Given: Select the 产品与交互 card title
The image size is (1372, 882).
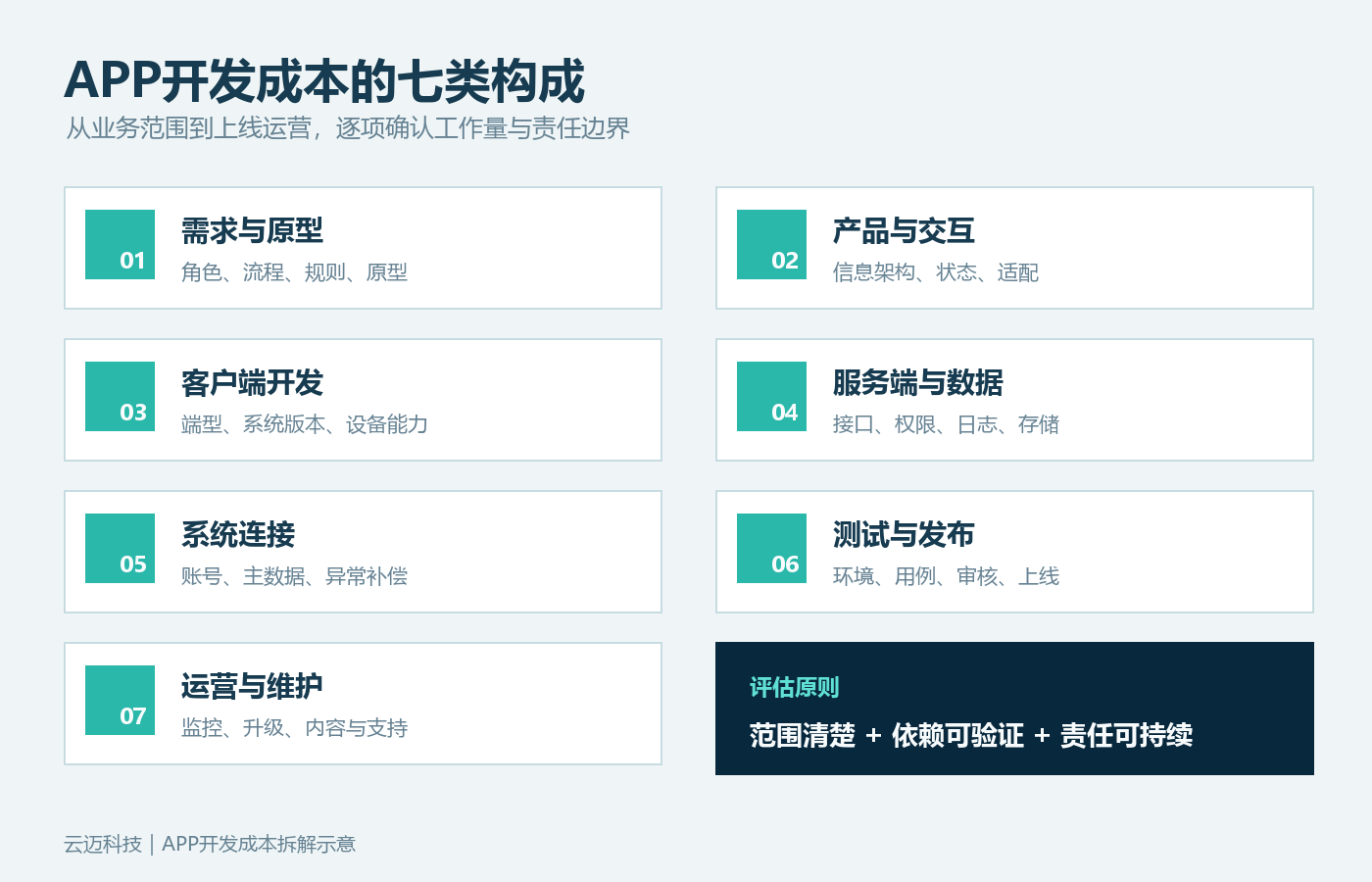Looking at the screenshot, I should (904, 231).
